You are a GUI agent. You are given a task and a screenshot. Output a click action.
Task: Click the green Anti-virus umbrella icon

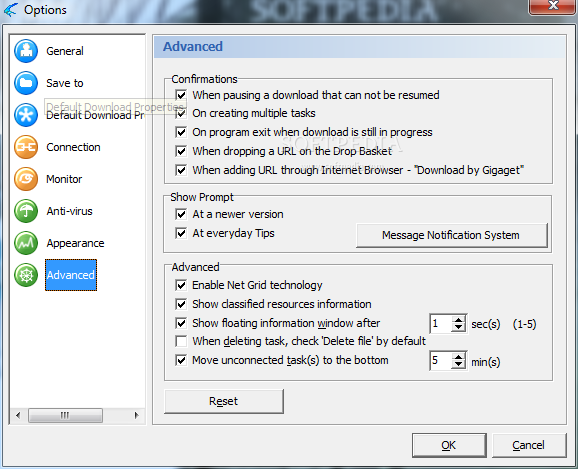point(26,211)
